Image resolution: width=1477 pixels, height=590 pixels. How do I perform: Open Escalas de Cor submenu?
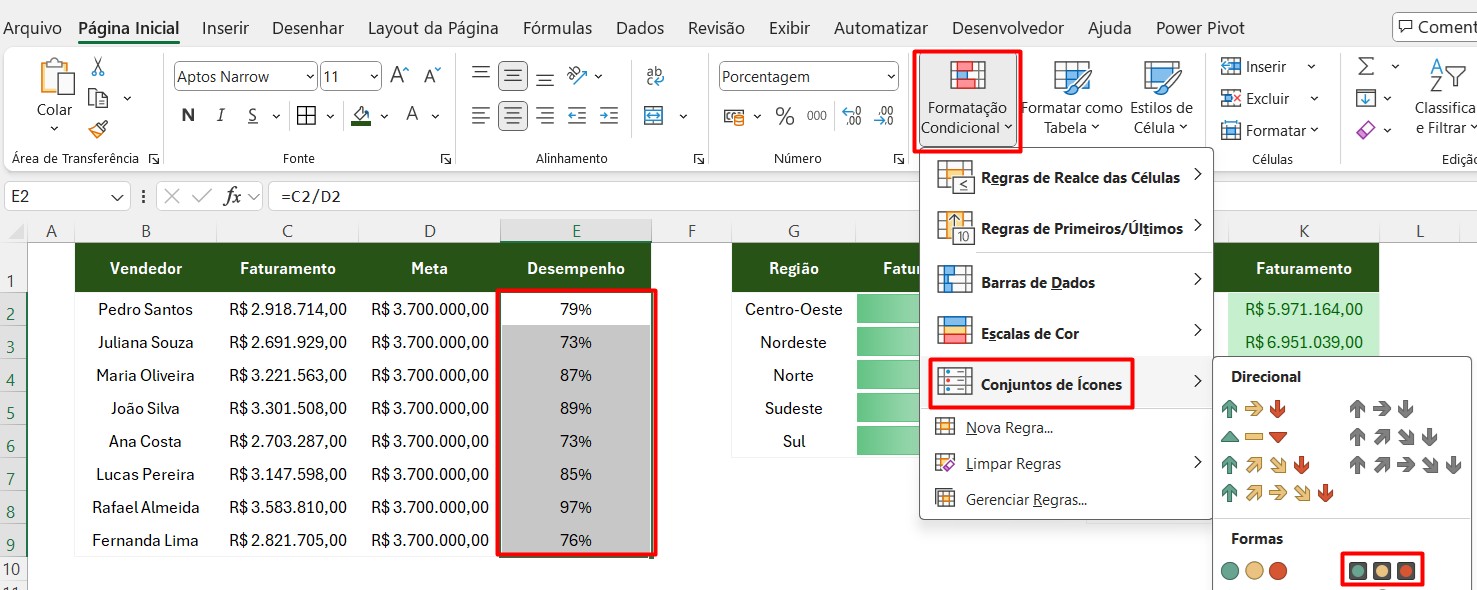[1066, 333]
